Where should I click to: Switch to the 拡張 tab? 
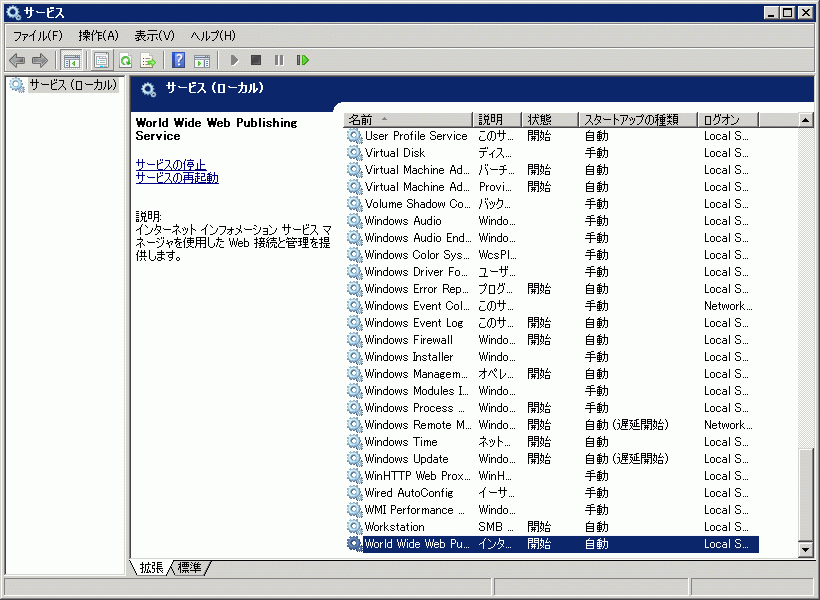coord(151,568)
